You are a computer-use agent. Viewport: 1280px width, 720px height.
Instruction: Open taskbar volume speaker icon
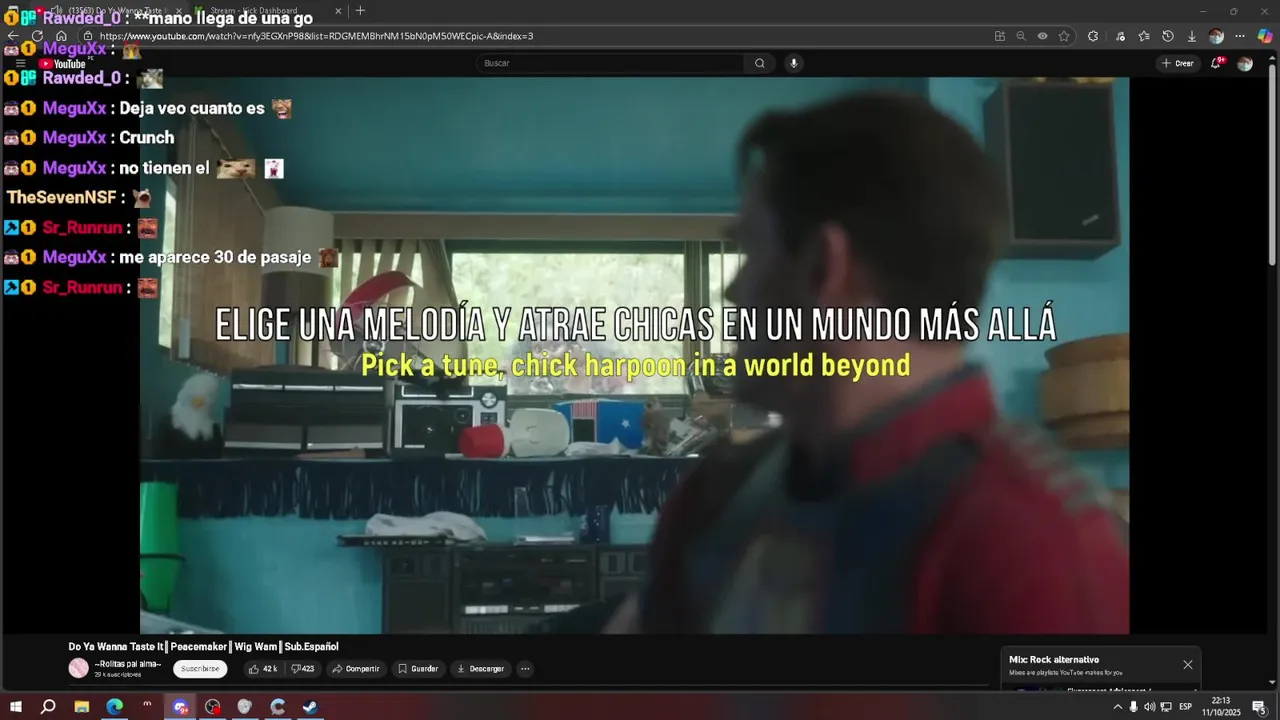(x=1149, y=707)
